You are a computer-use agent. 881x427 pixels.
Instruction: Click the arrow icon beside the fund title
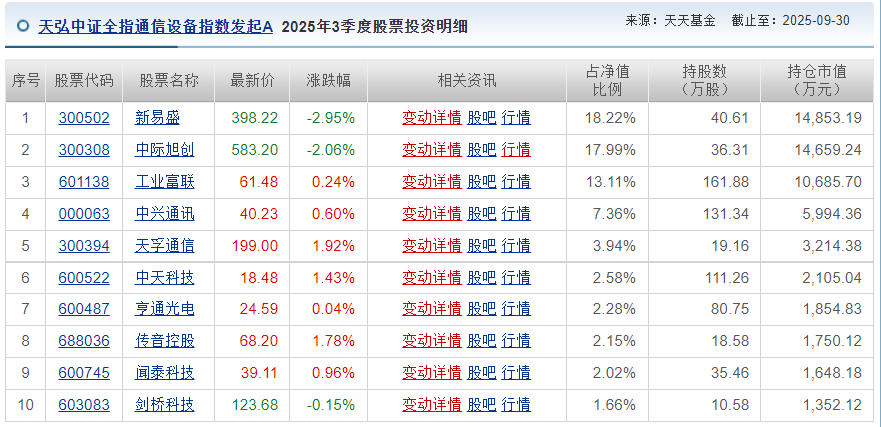(x=23, y=27)
